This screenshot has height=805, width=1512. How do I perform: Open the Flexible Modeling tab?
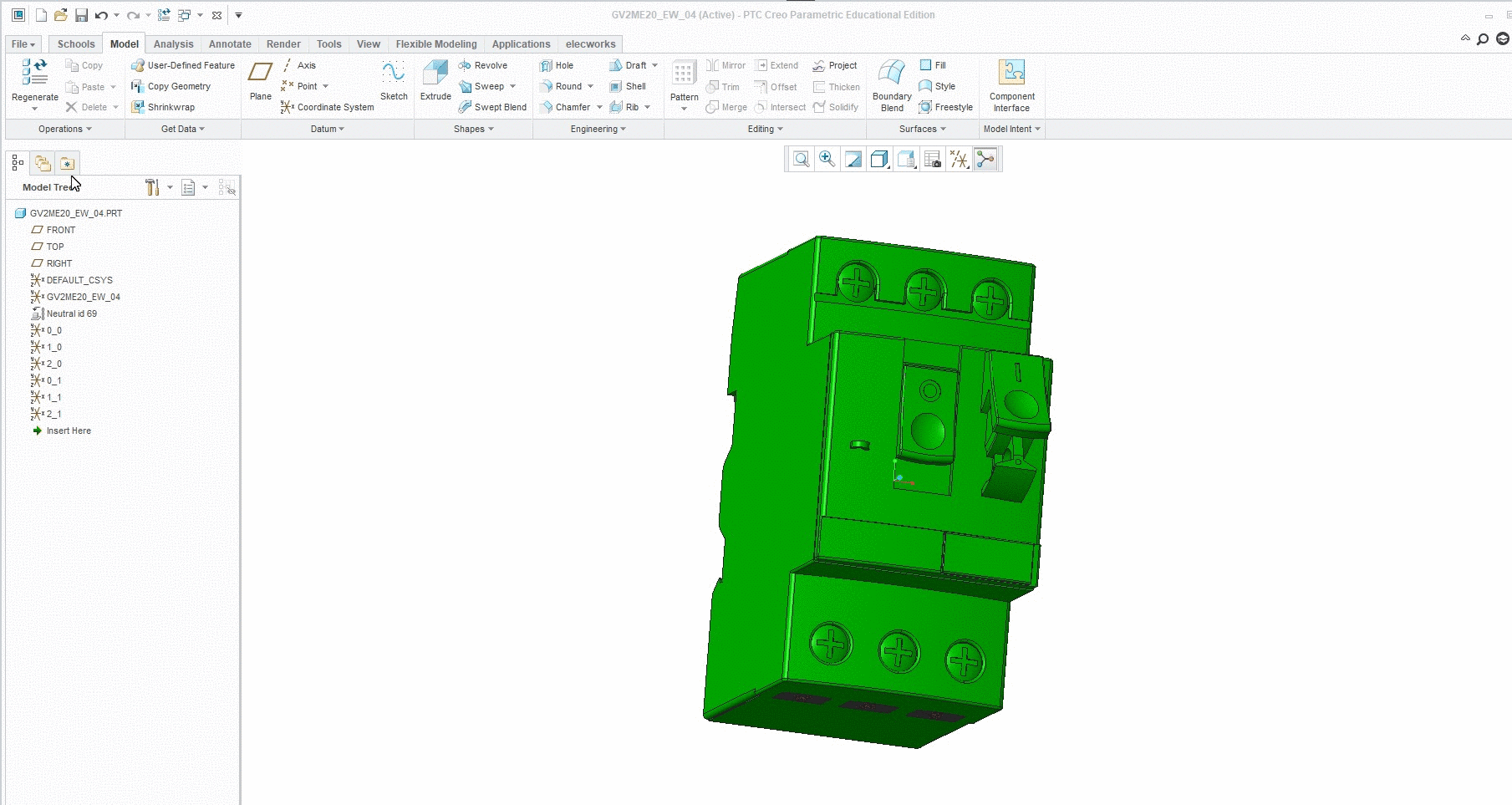pyautogui.click(x=436, y=44)
